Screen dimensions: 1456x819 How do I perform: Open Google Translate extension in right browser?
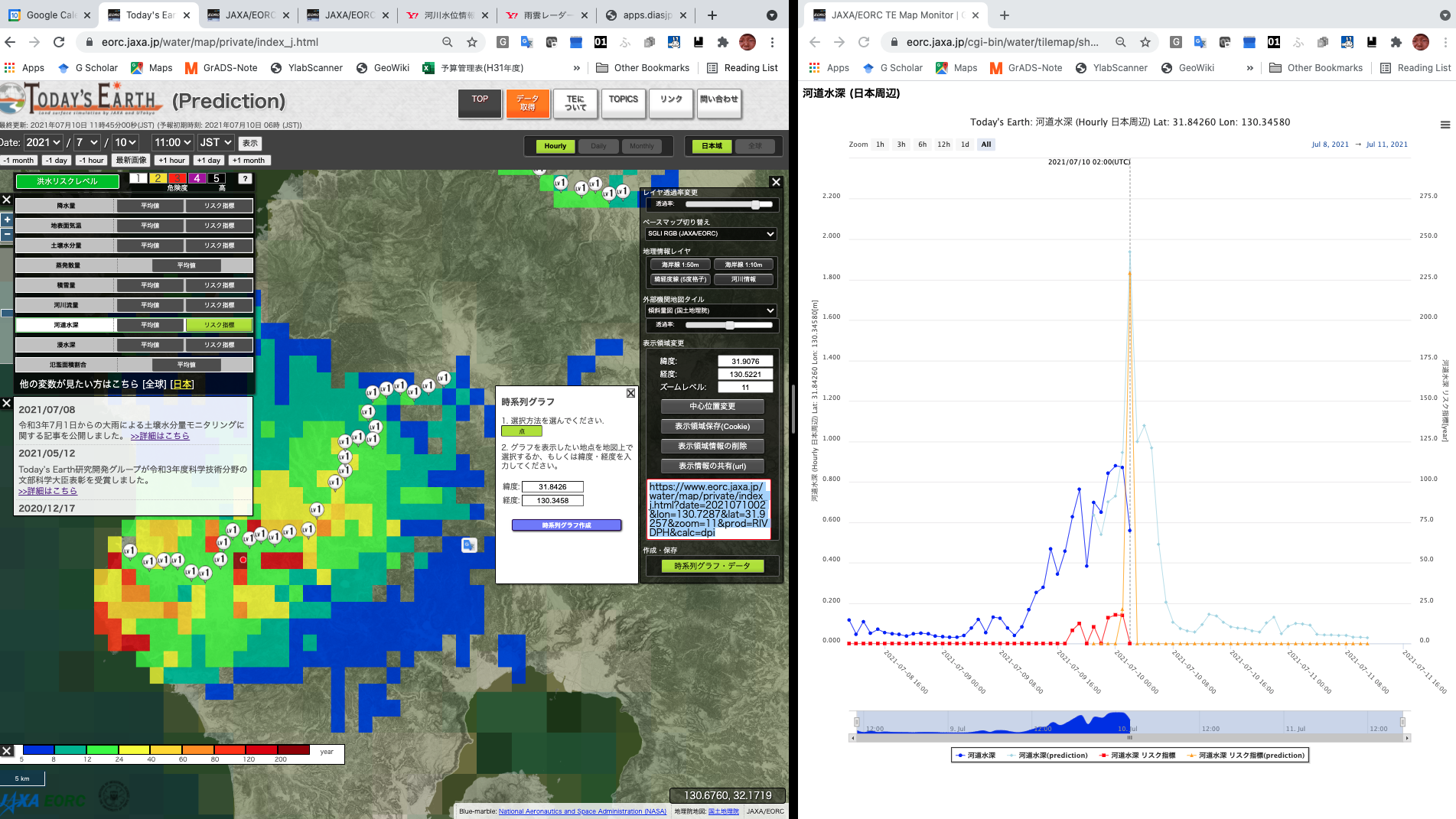(x=1200, y=42)
